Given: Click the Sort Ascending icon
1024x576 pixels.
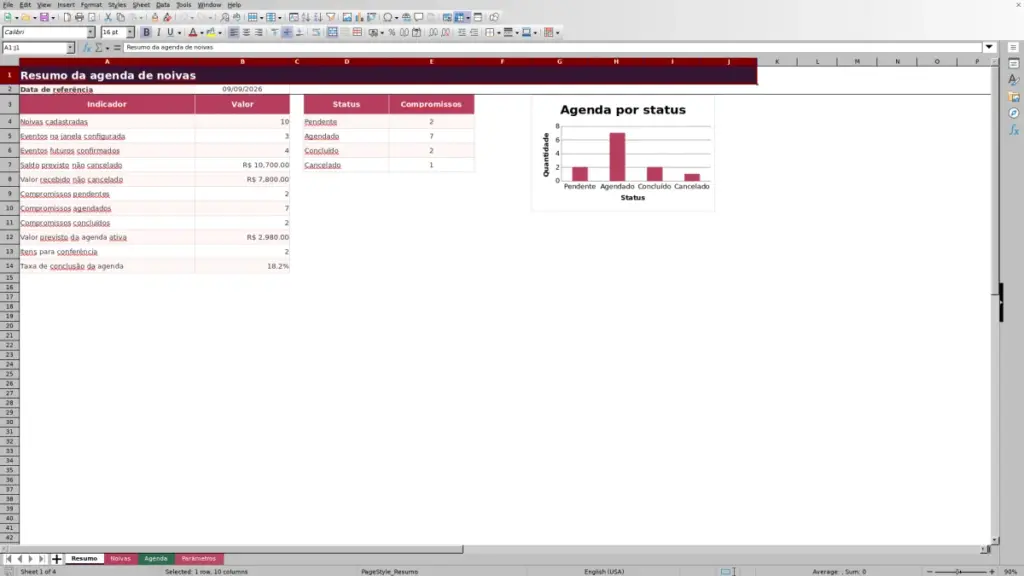Looking at the screenshot, I should 306,18.
